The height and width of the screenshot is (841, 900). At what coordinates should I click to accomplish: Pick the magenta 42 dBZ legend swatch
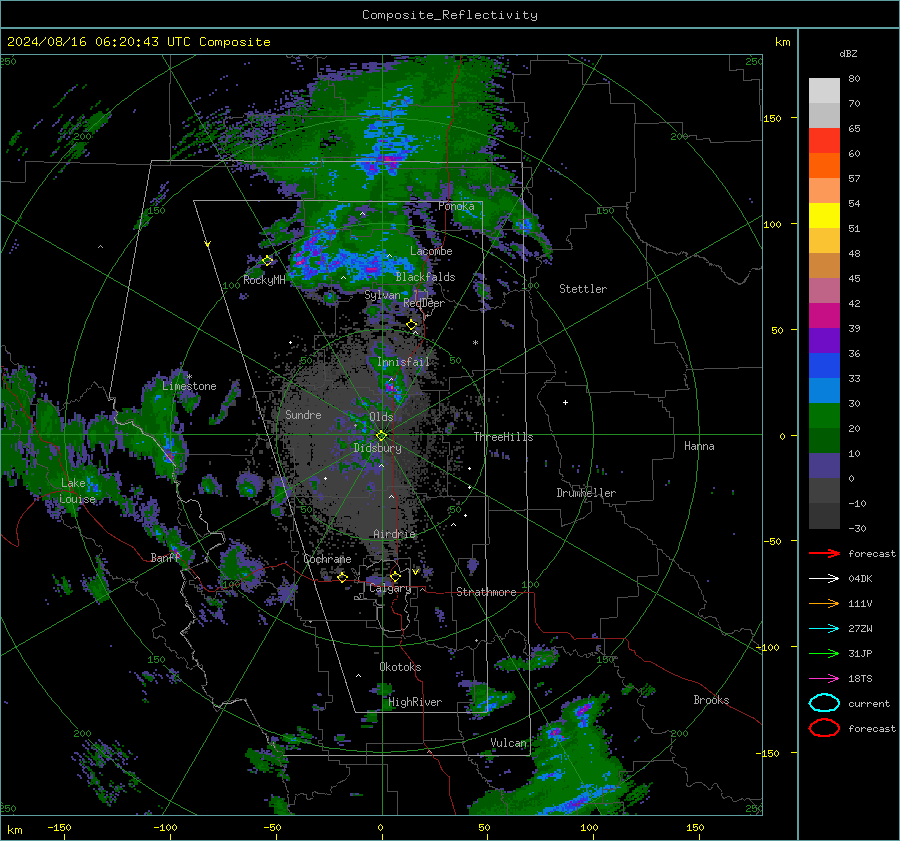tap(824, 315)
